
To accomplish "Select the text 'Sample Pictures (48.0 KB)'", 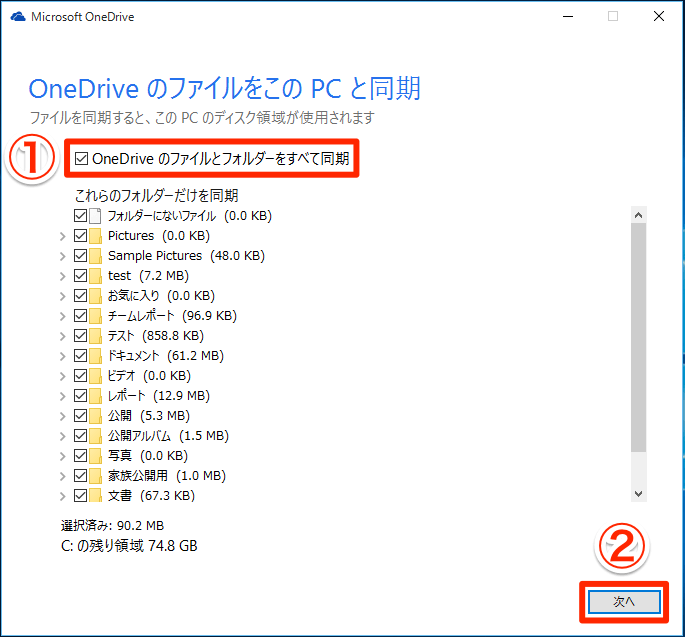I will pos(186,256).
